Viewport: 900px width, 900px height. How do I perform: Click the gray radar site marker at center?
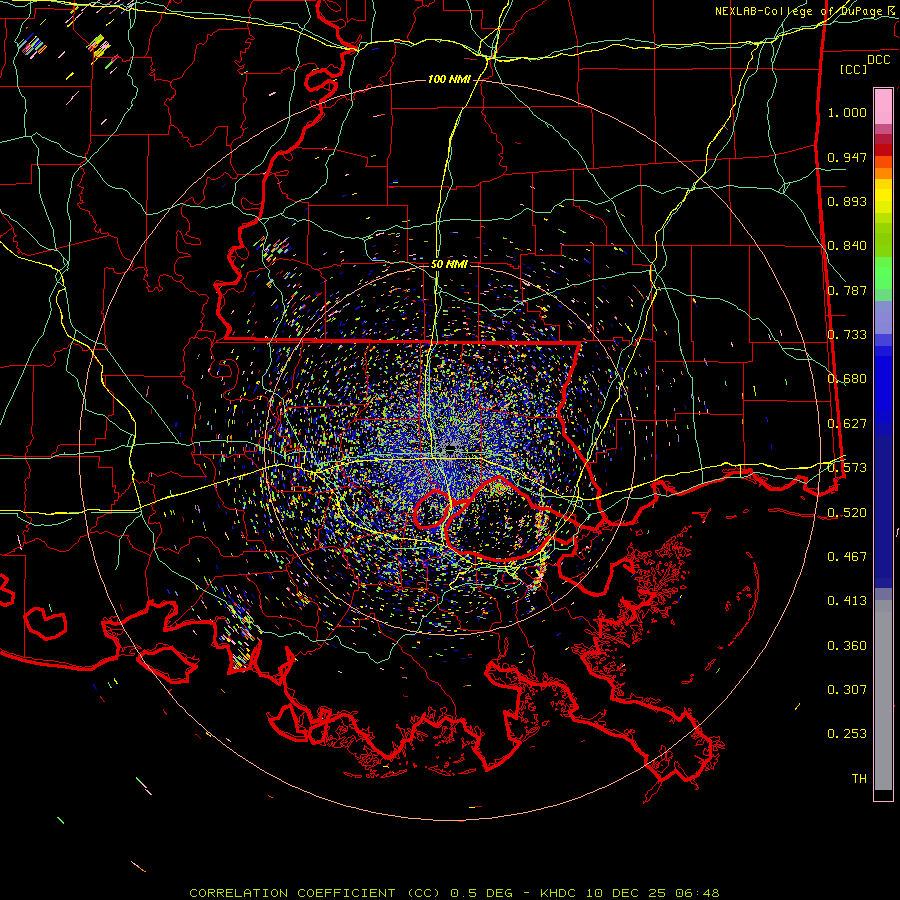coord(451,448)
